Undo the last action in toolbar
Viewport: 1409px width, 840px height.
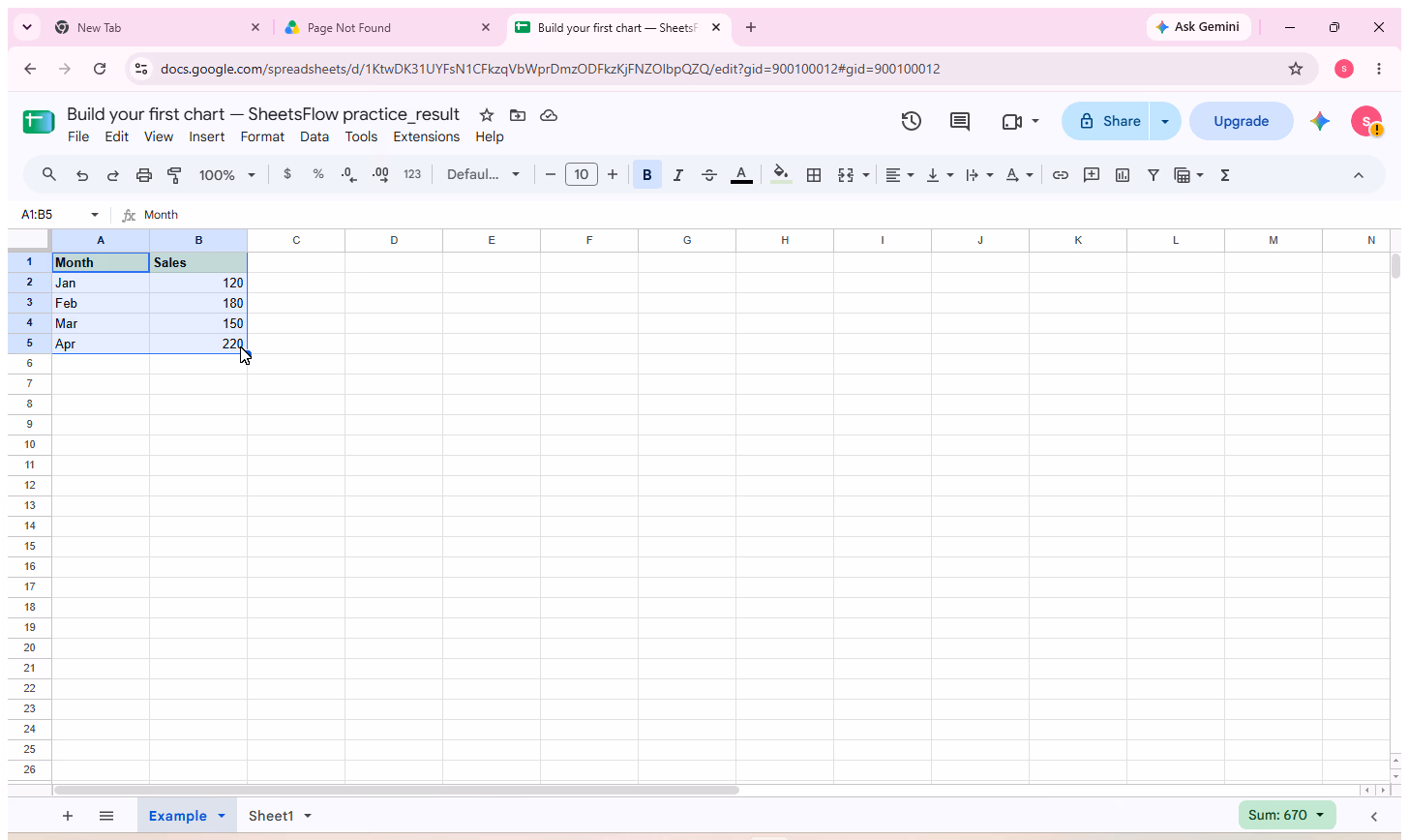coord(82,175)
